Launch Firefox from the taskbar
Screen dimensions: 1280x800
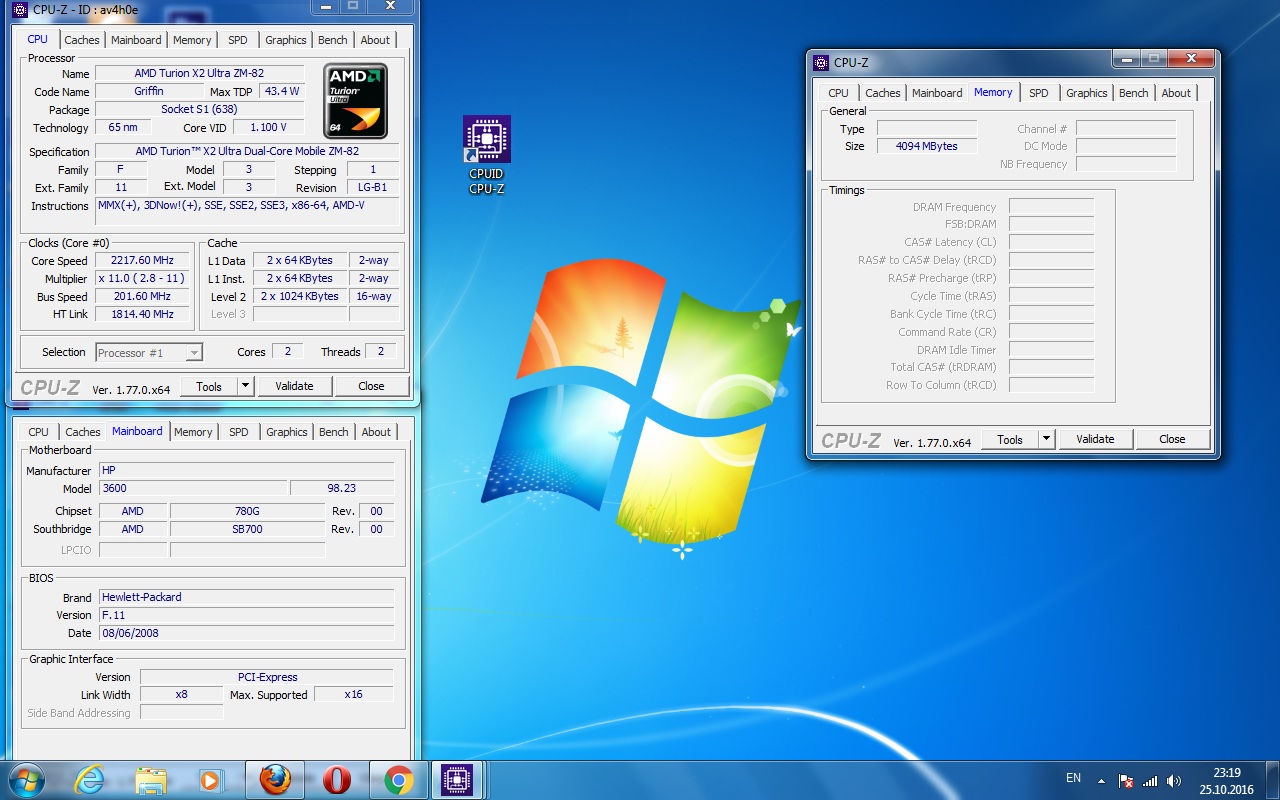(x=275, y=780)
